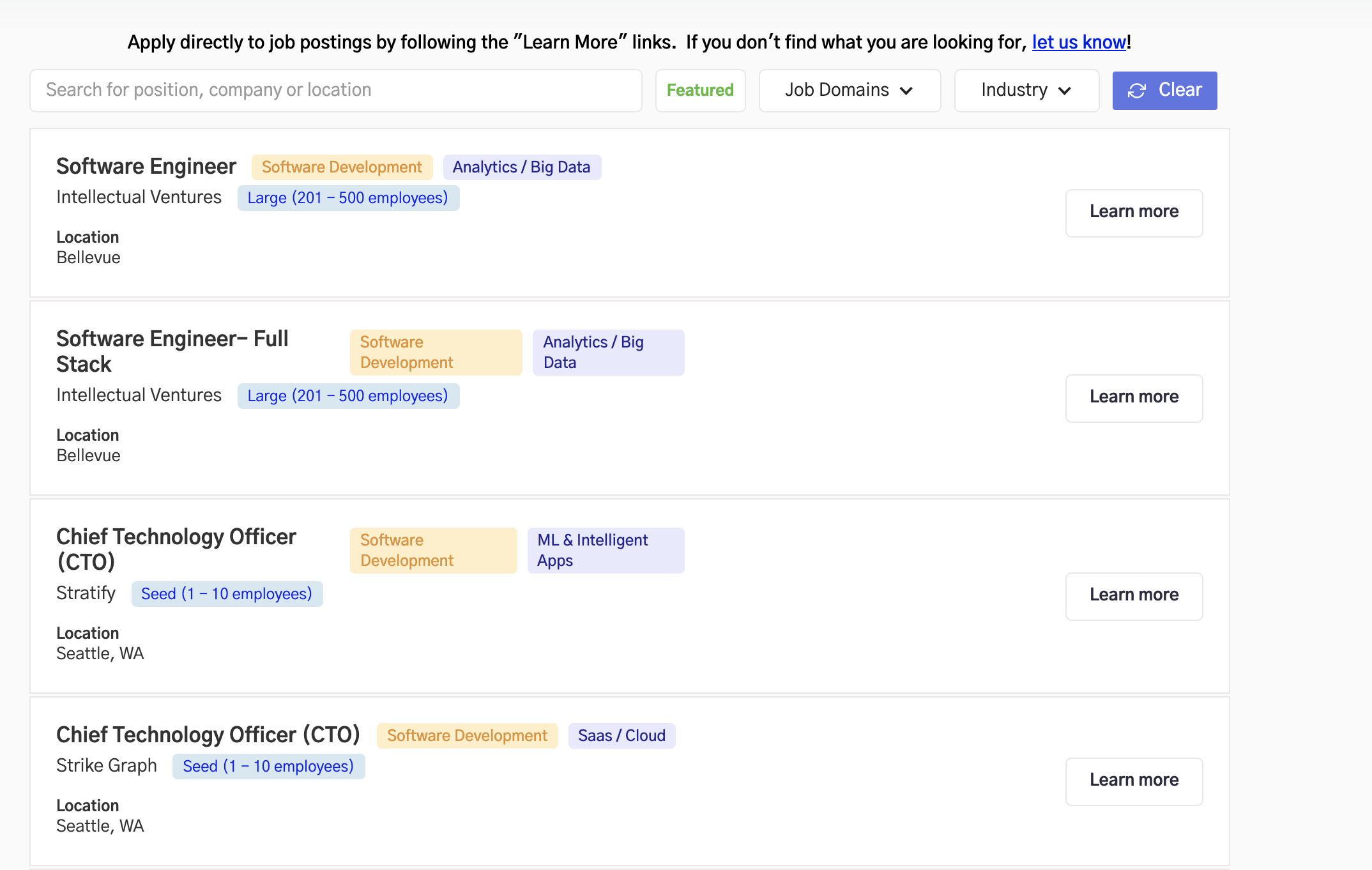Click Large (201 – 500 employees) tag on first job
Screen dimensions: 1372x870
coord(348,198)
